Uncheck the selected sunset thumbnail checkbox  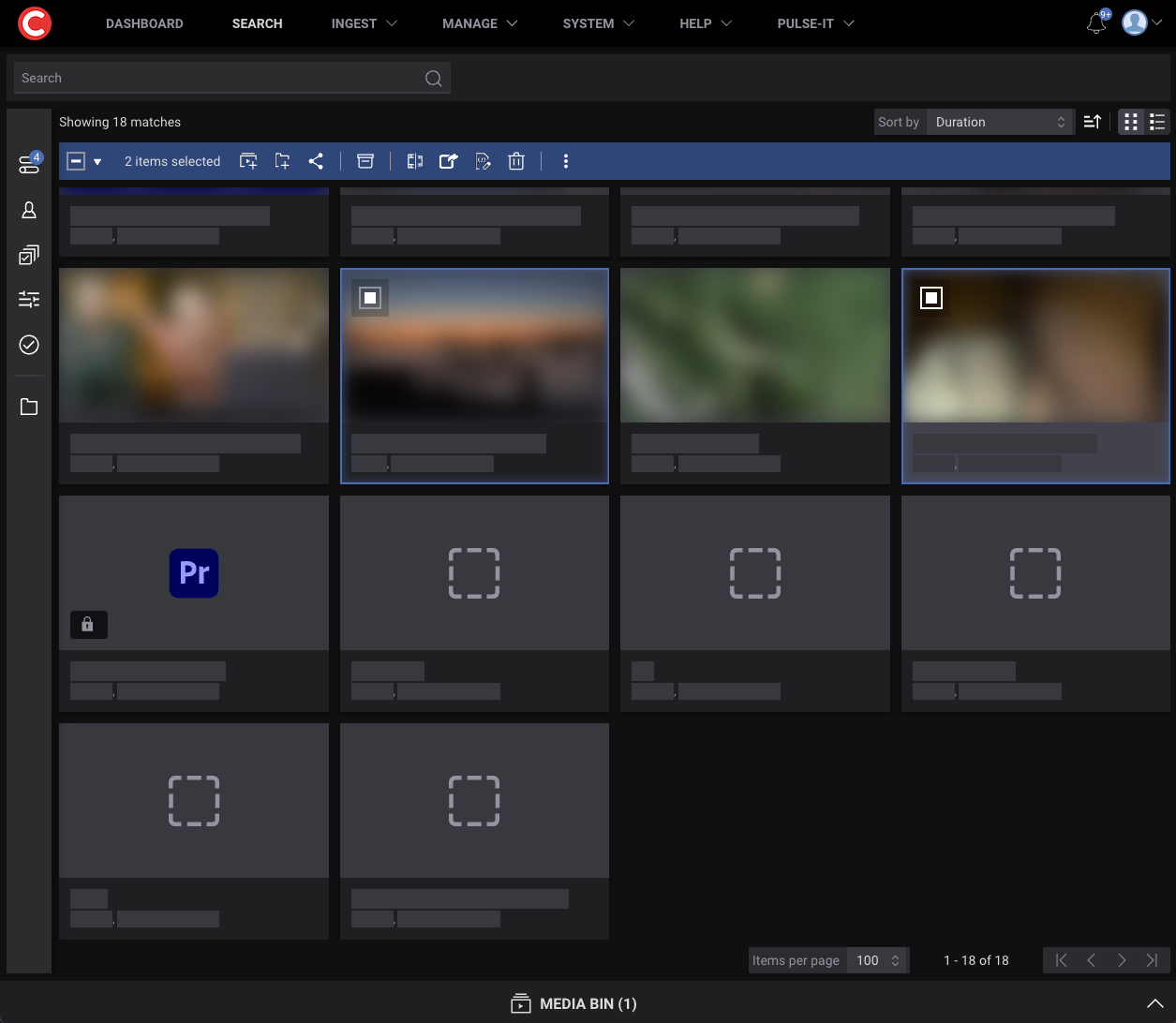[370, 298]
